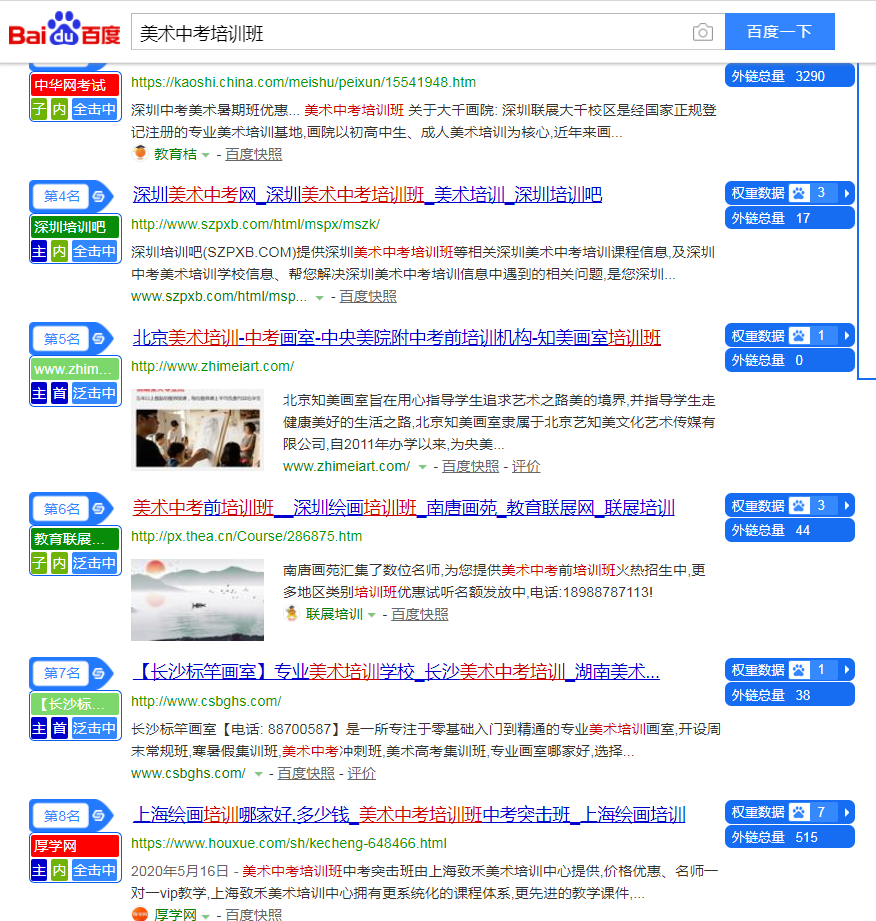Screen dimensions: 876x921
Task: Open dropdown arrow after www.szpxb.com/html/msp...
Action: click(x=320, y=298)
